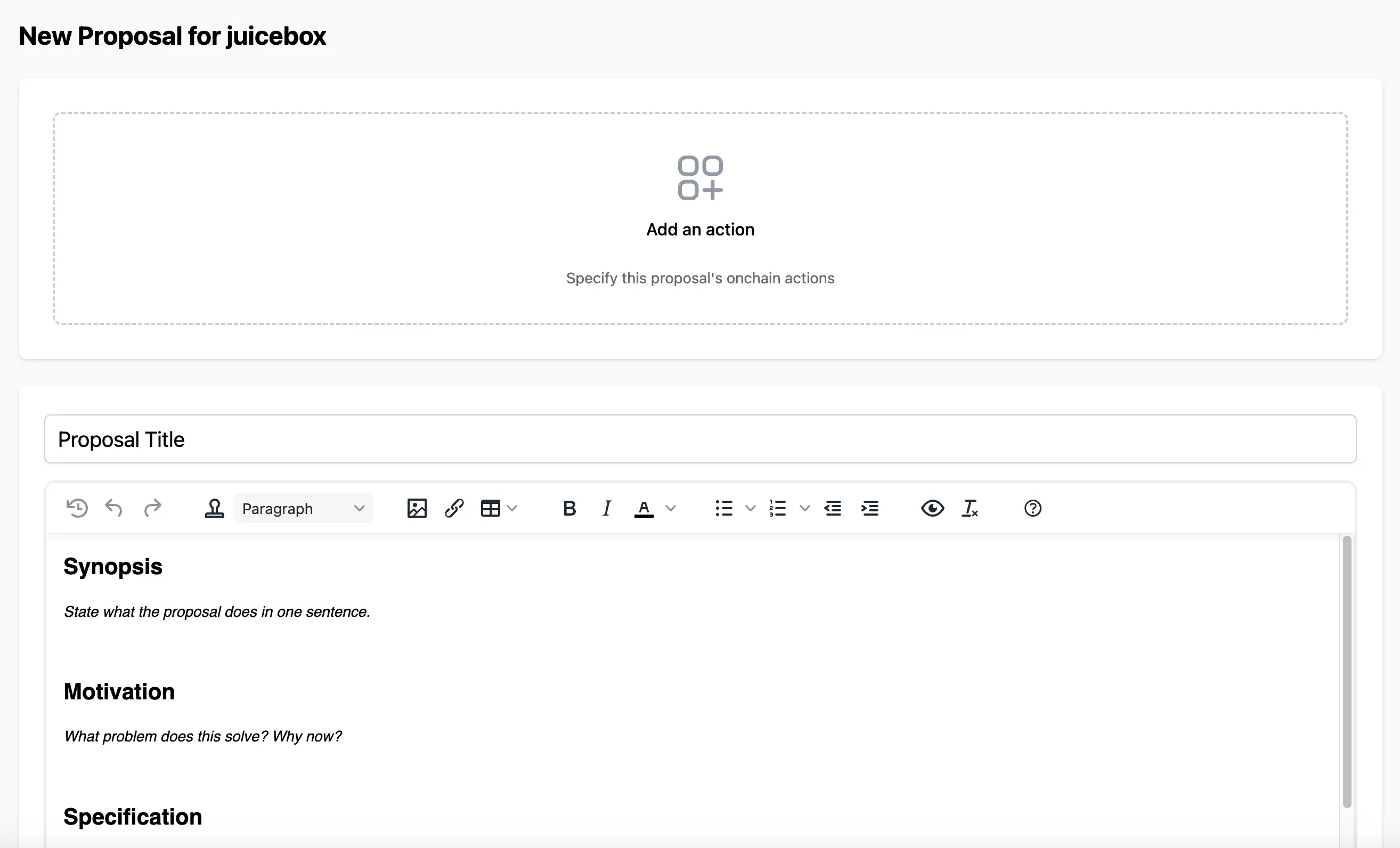
Task: Expand the numbered list options chevron
Action: coord(804,508)
